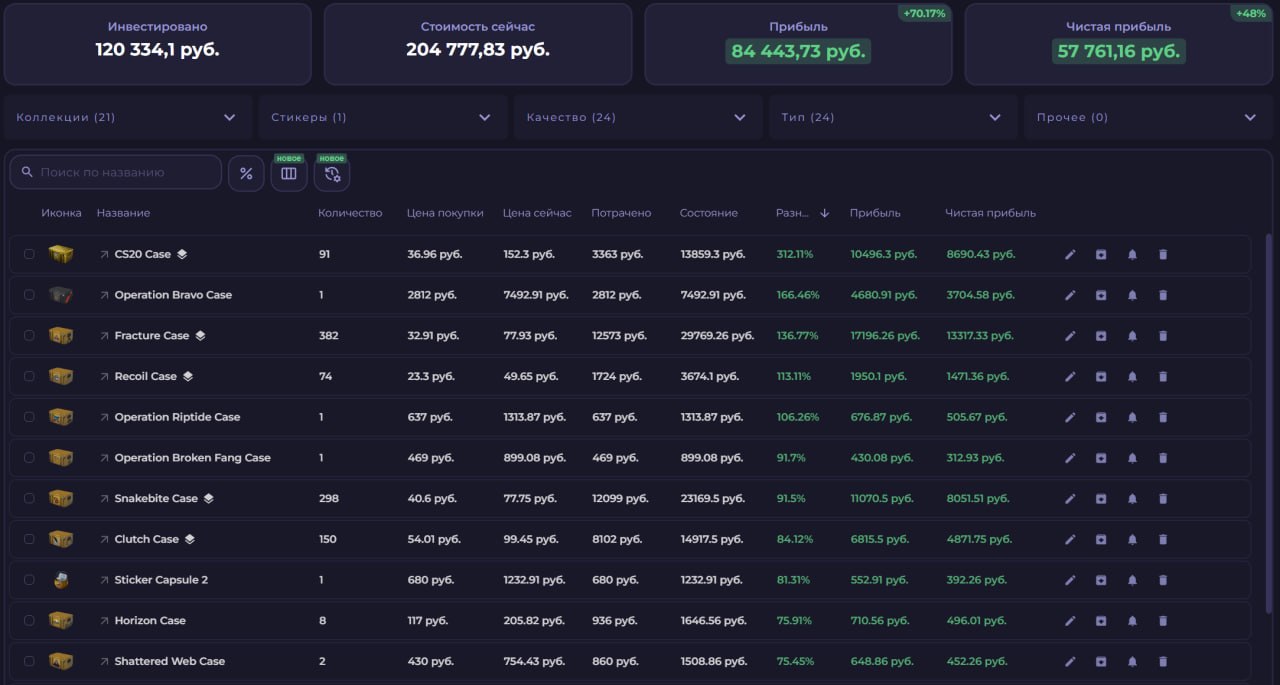
Task: Open the history settings clock icon
Action: coord(332,174)
